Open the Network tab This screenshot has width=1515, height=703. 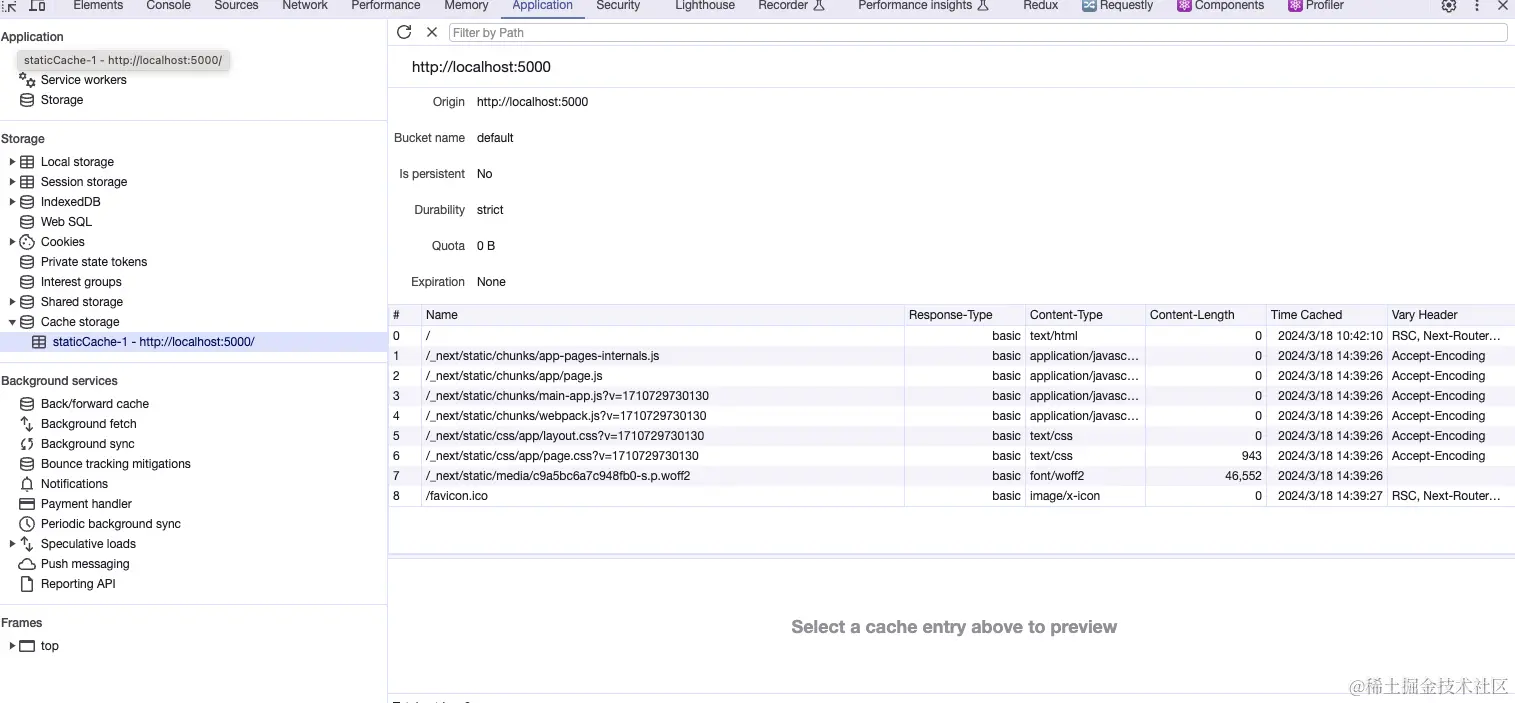point(305,6)
